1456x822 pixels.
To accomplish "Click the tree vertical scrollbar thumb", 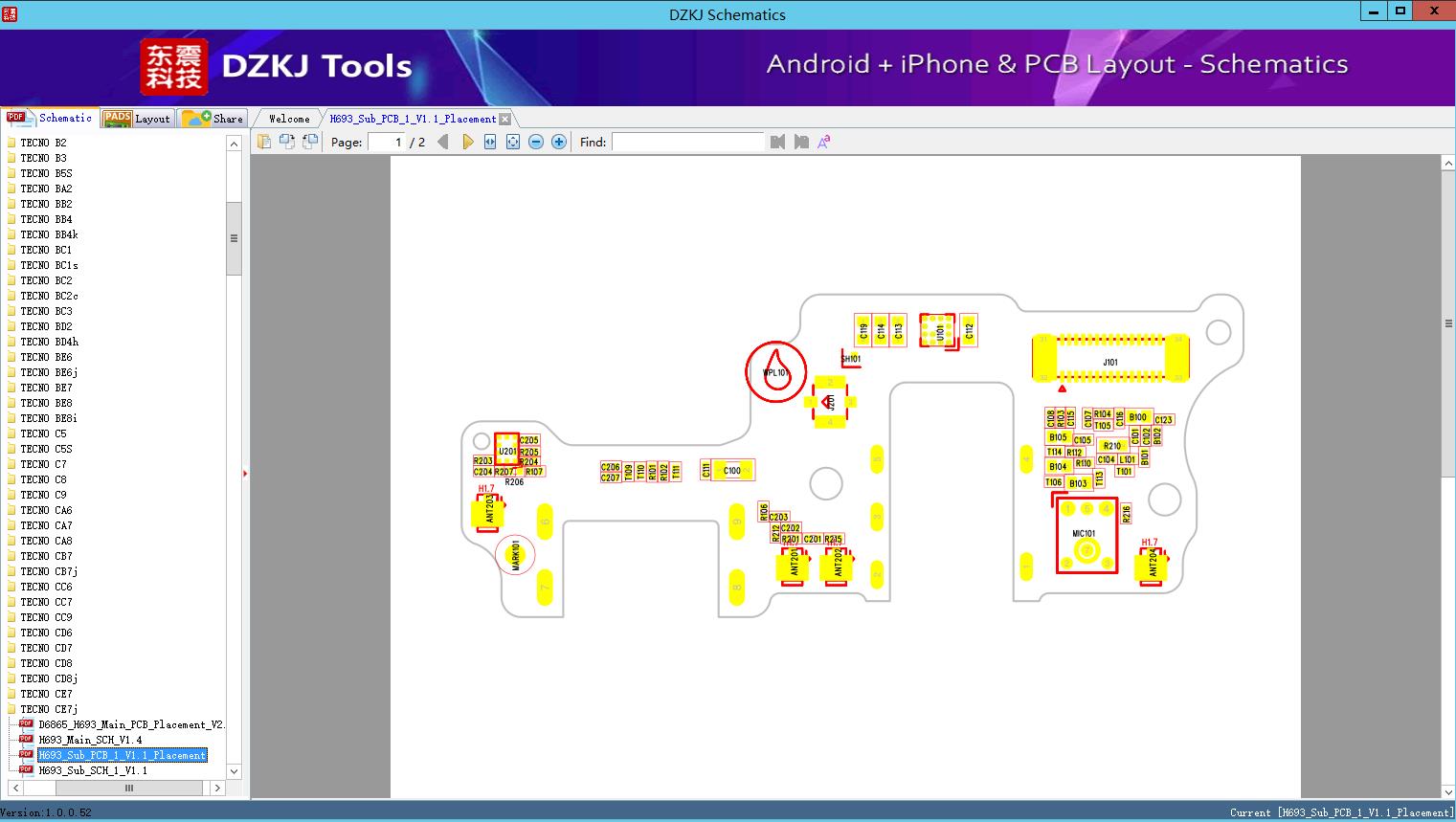I will coord(234,238).
